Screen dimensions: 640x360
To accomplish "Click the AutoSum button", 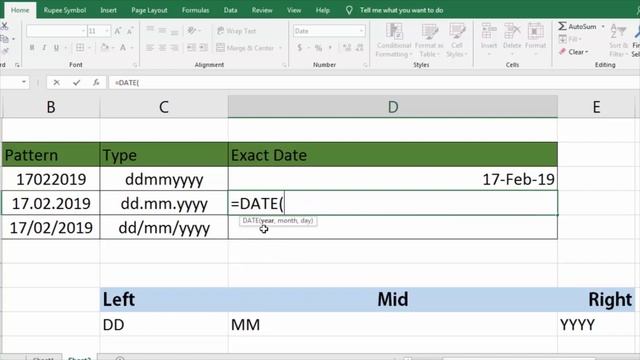I will click(x=577, y=27).
